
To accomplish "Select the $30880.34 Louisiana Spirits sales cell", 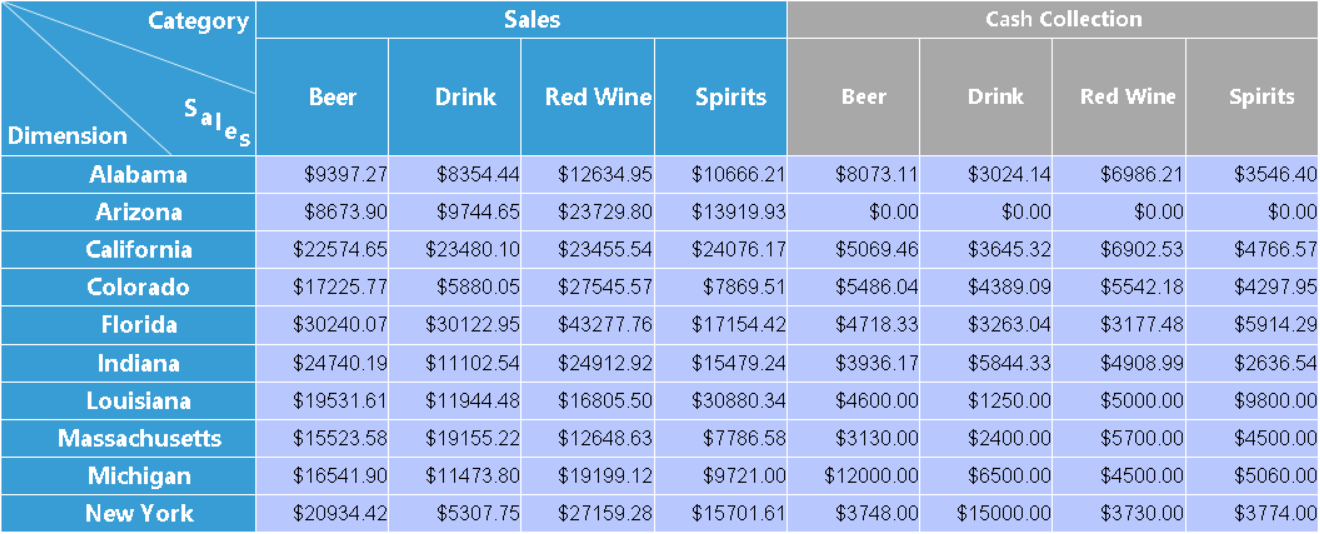I will 738,401.
